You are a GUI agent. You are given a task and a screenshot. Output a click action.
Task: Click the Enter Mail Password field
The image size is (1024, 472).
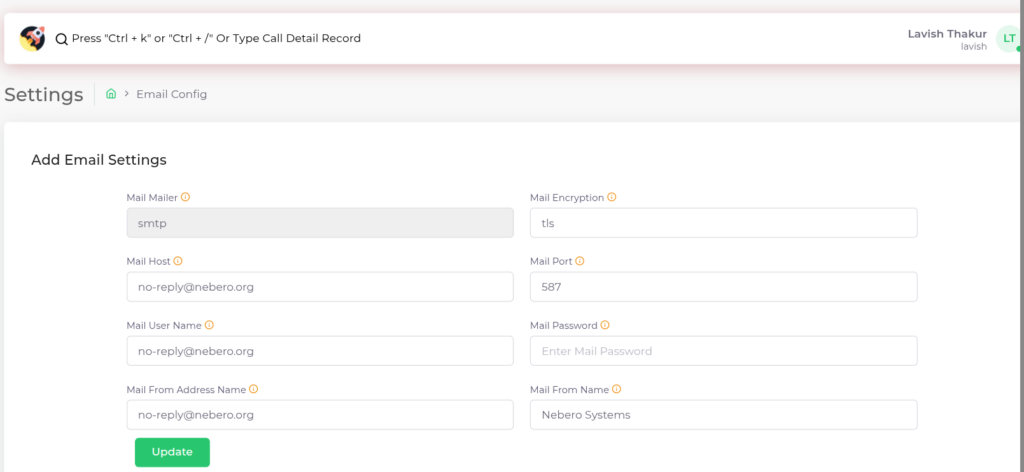pyautogui.click(x=723, y=351)
